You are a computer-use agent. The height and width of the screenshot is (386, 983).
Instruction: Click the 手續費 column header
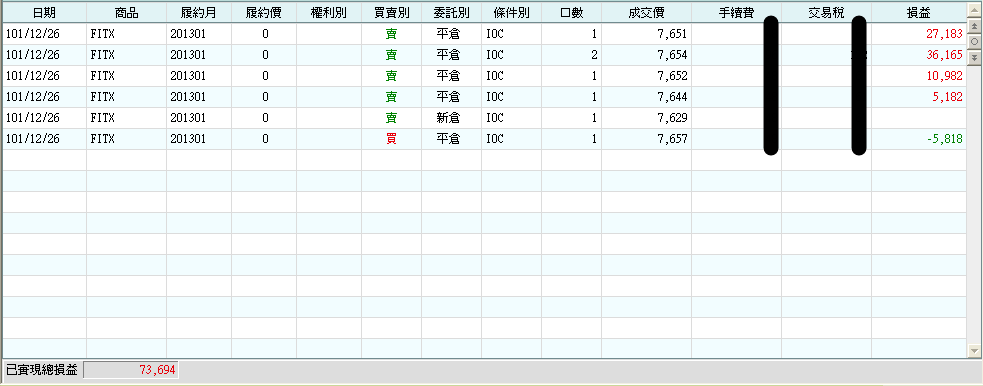736,13
